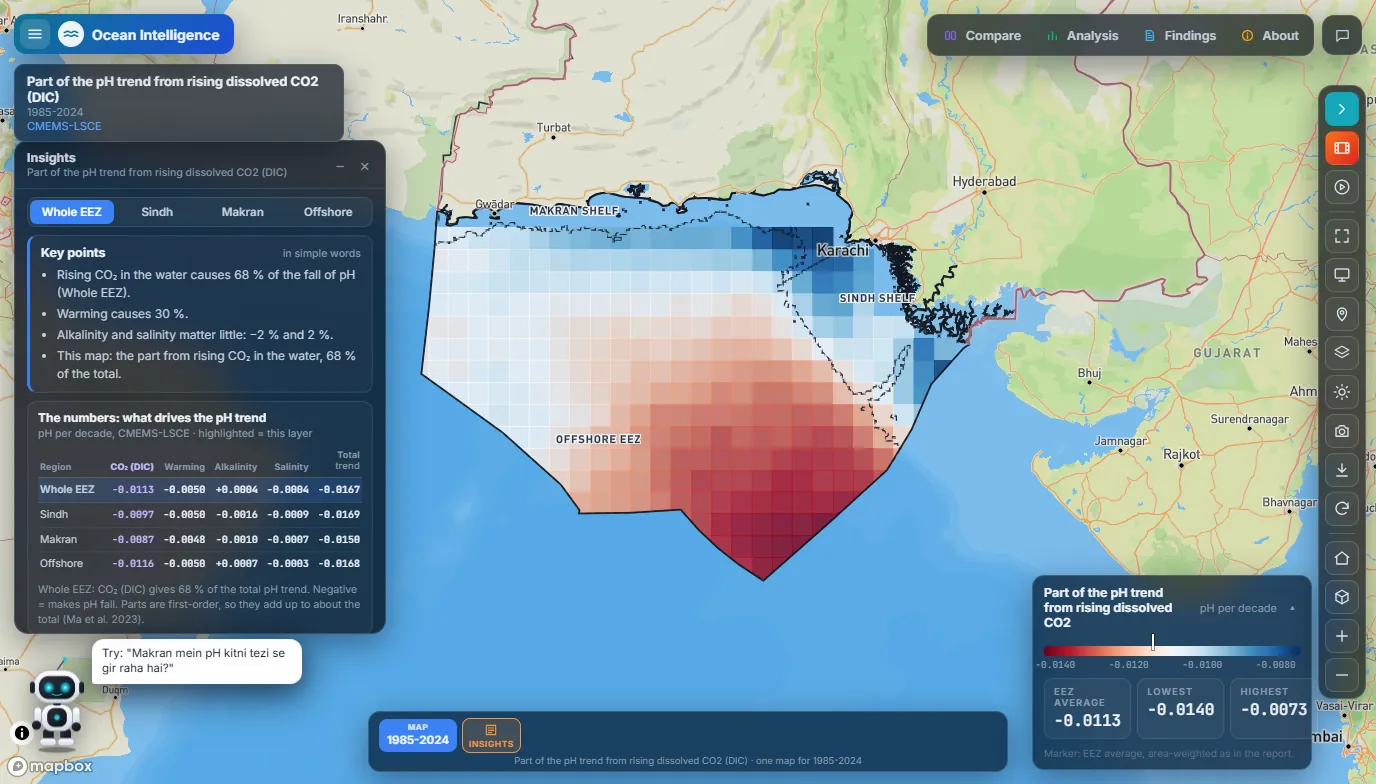Click the legend color scale bar
The width and height of the screenshot is (1376, 784).
pyautogui.click(x=1172, y=650)
